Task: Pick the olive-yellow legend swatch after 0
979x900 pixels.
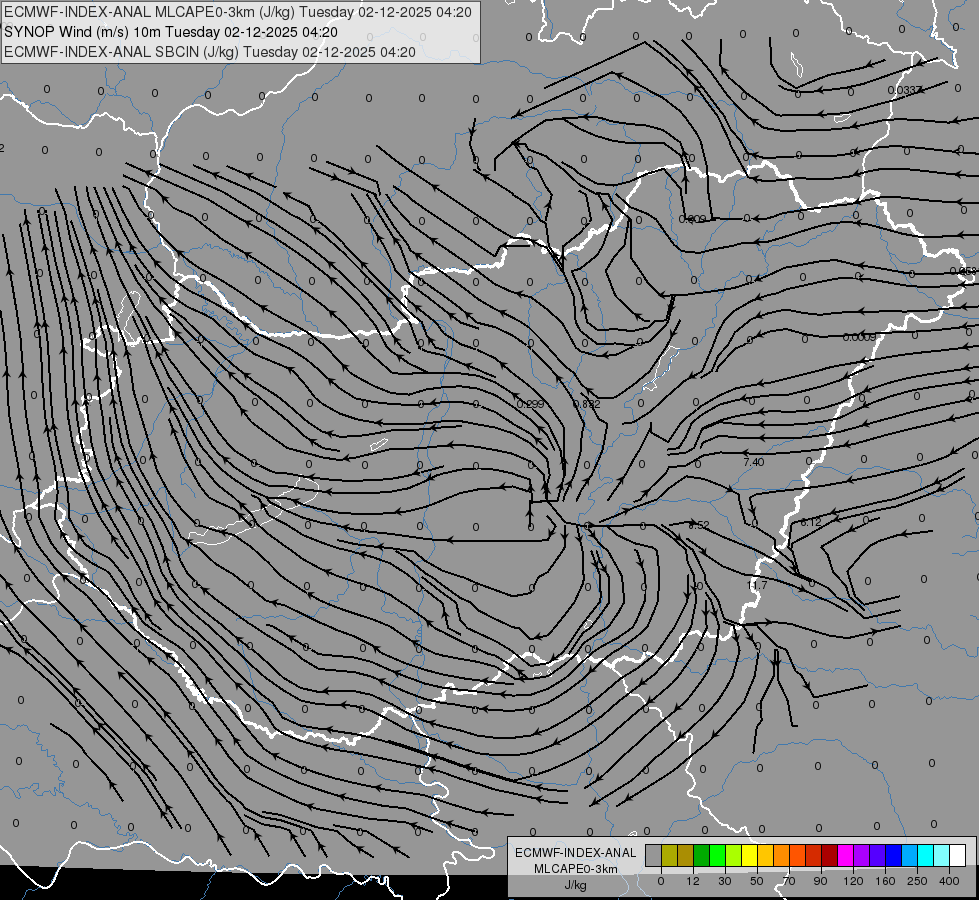Action: 669,856
